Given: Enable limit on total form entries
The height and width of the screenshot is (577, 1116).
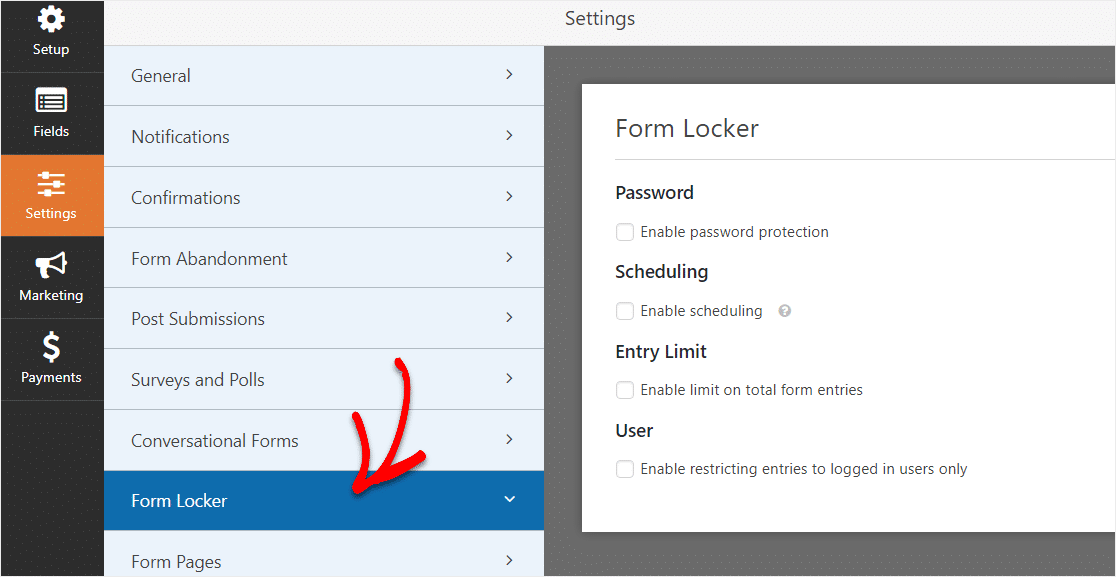Looking at the screenshot, I should [x=625, y=390].
